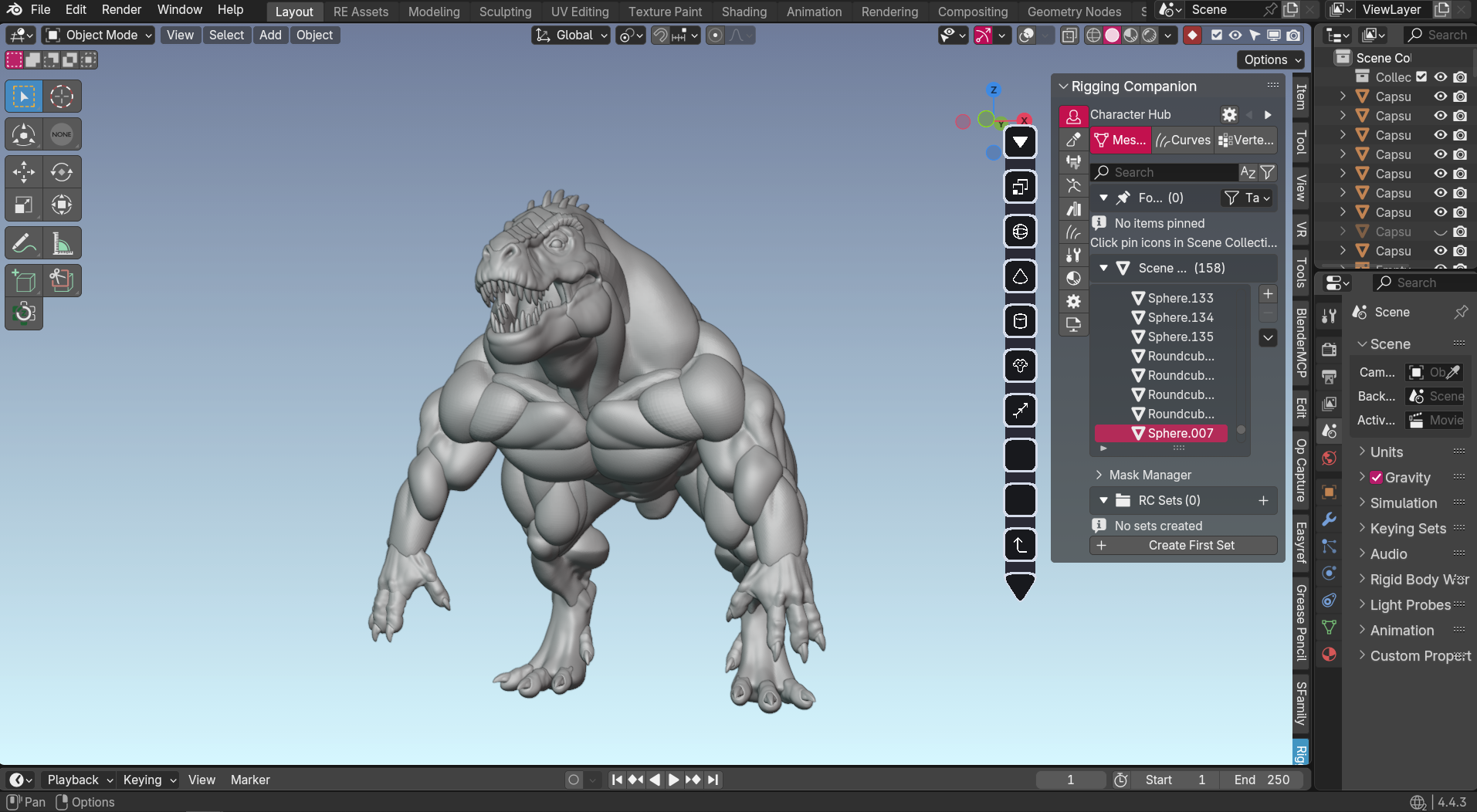Open the Object Mode dropdown
Image resolution: width=1477 pixels, height=812 pixels.
pos(99,36)
